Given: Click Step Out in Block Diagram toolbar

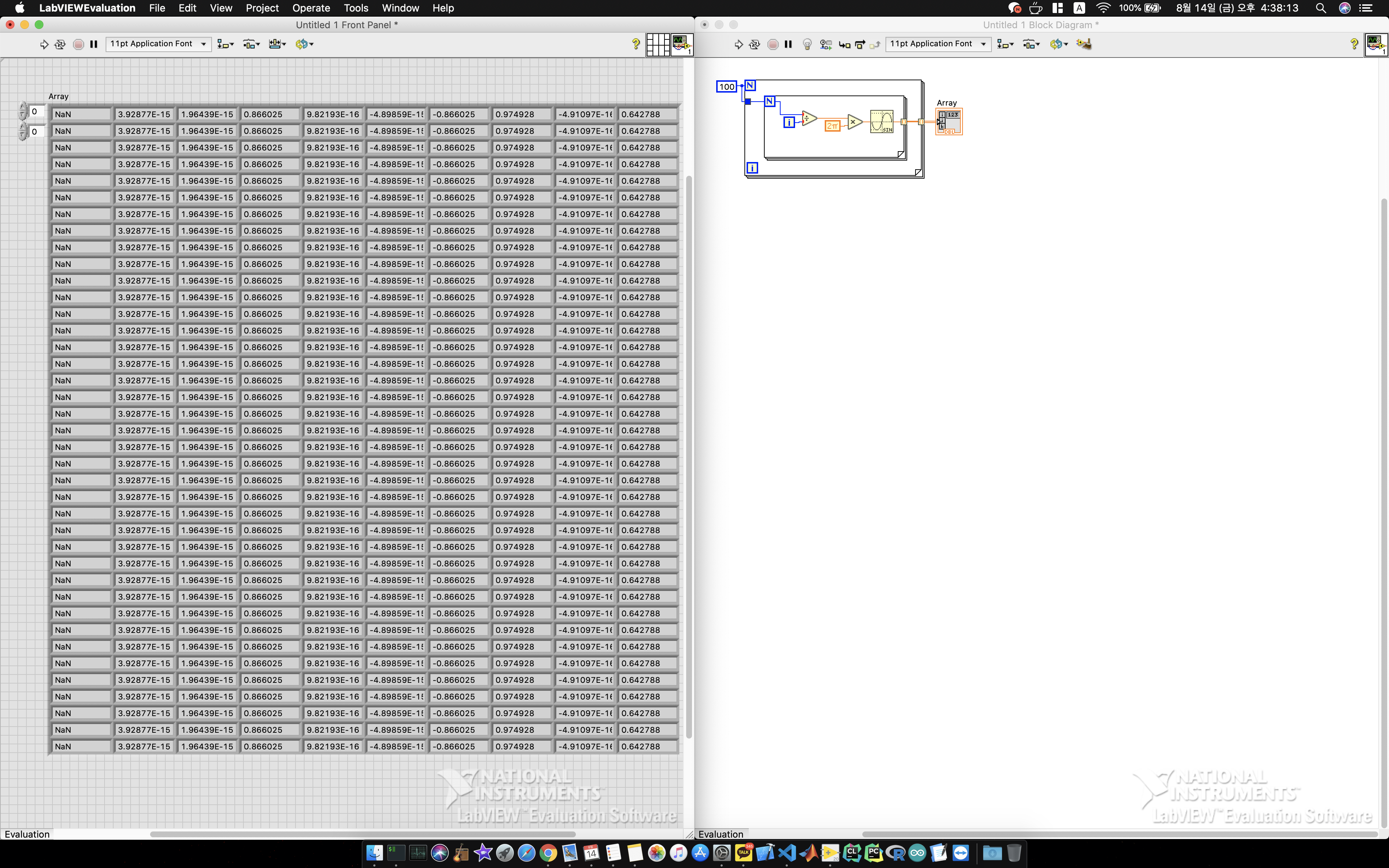Looking at the screenshot, I should click(875, 44).
